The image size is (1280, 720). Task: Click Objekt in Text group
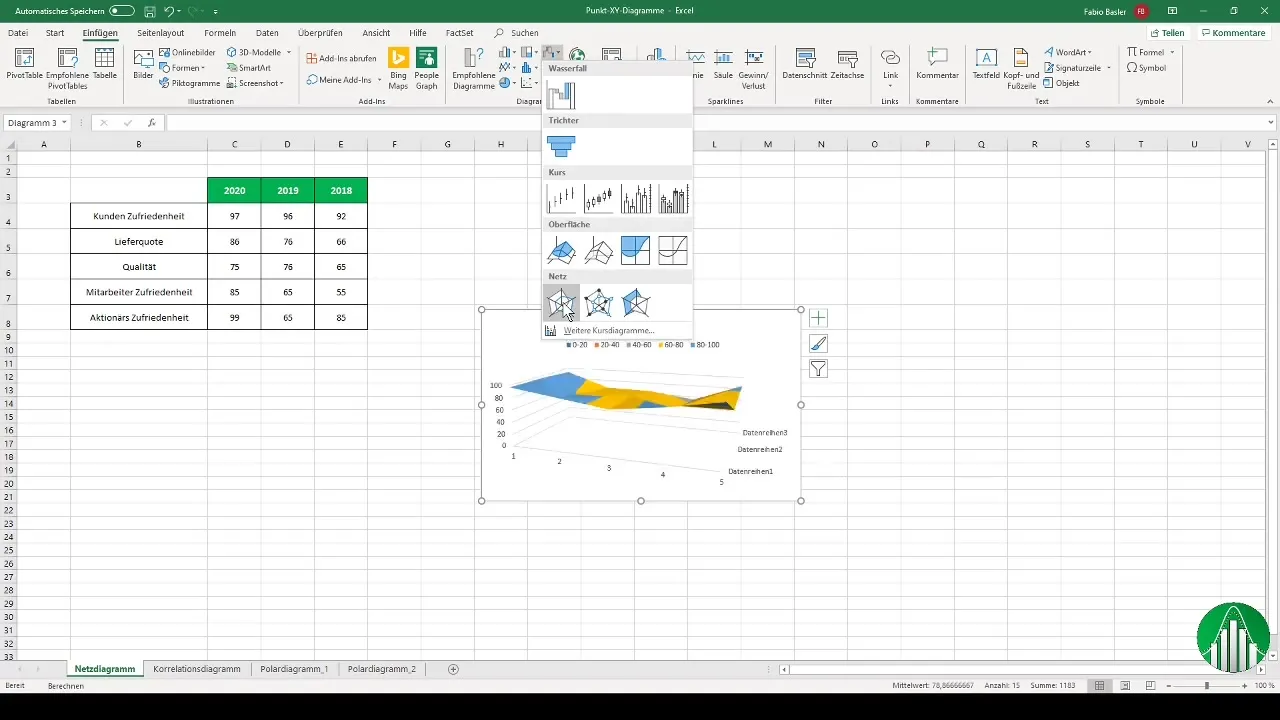tap(1060, 83)
